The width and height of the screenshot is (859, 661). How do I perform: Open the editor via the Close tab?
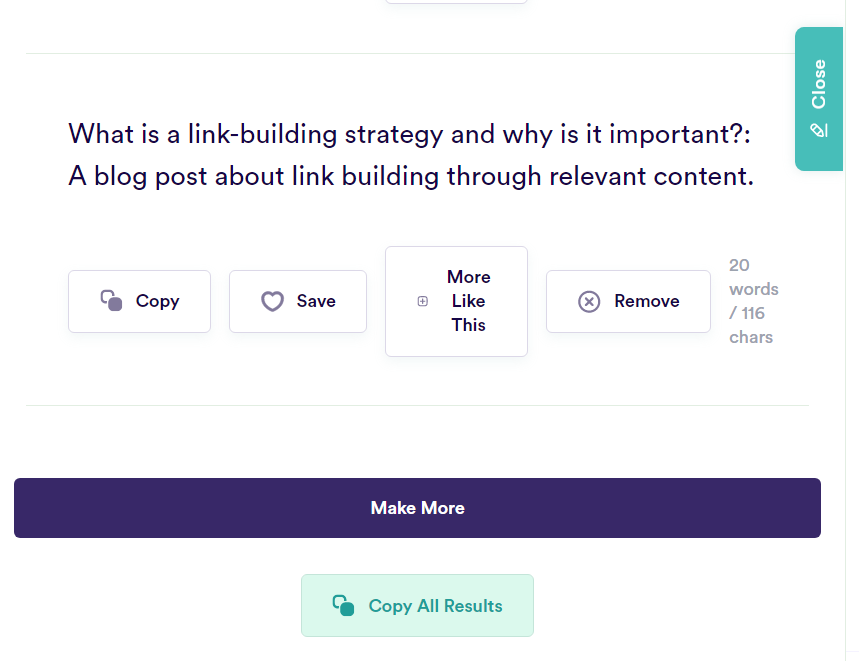pos(820,99)
